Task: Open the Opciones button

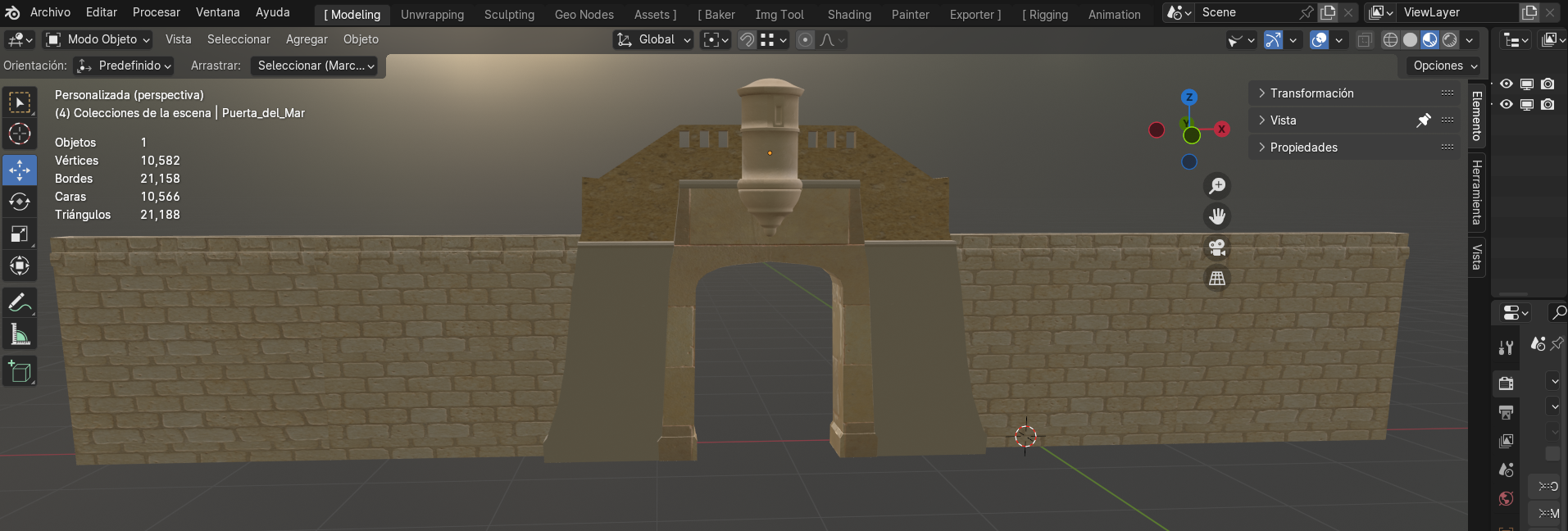Action: click(x=1445, y=66)
